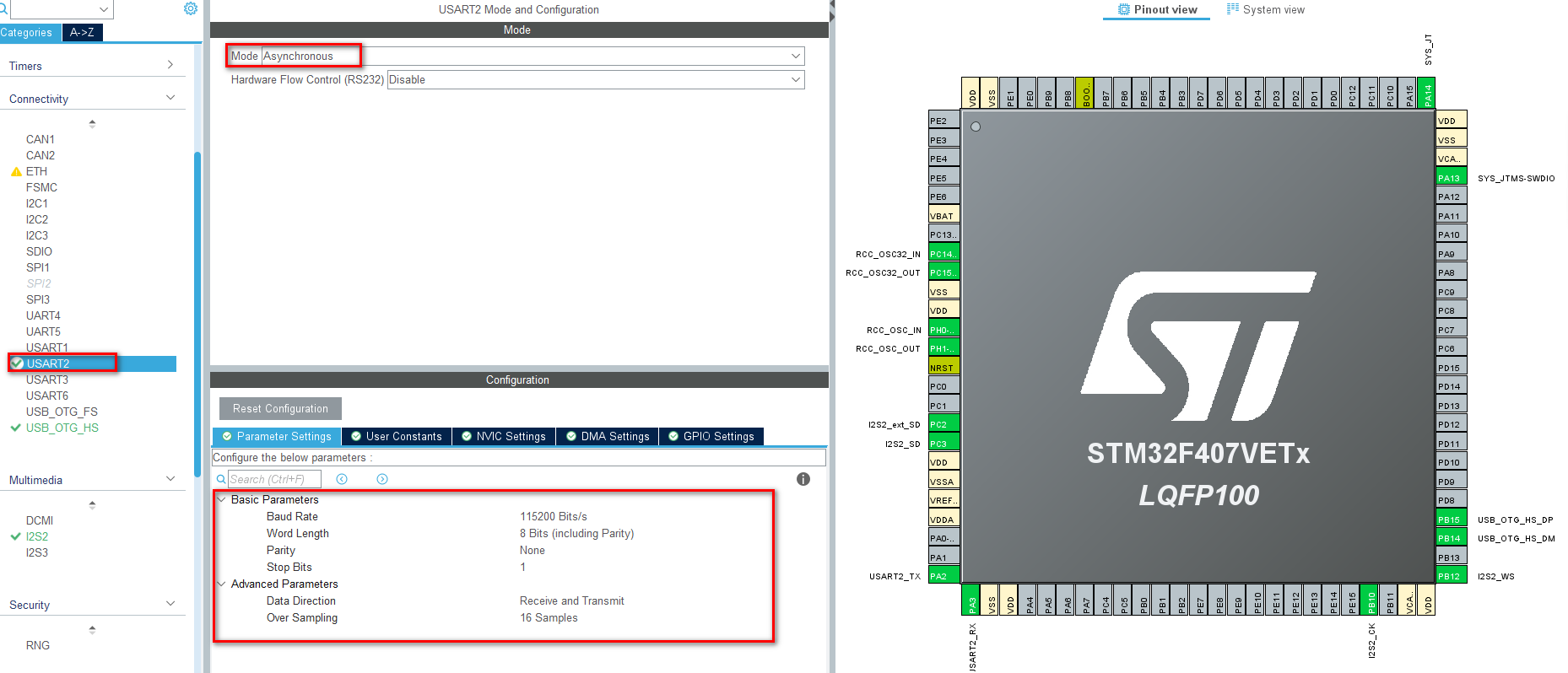Screen dimensions: 1568x673
Task: Select the A->Z sorting tab
Action: tap(83, 33)
